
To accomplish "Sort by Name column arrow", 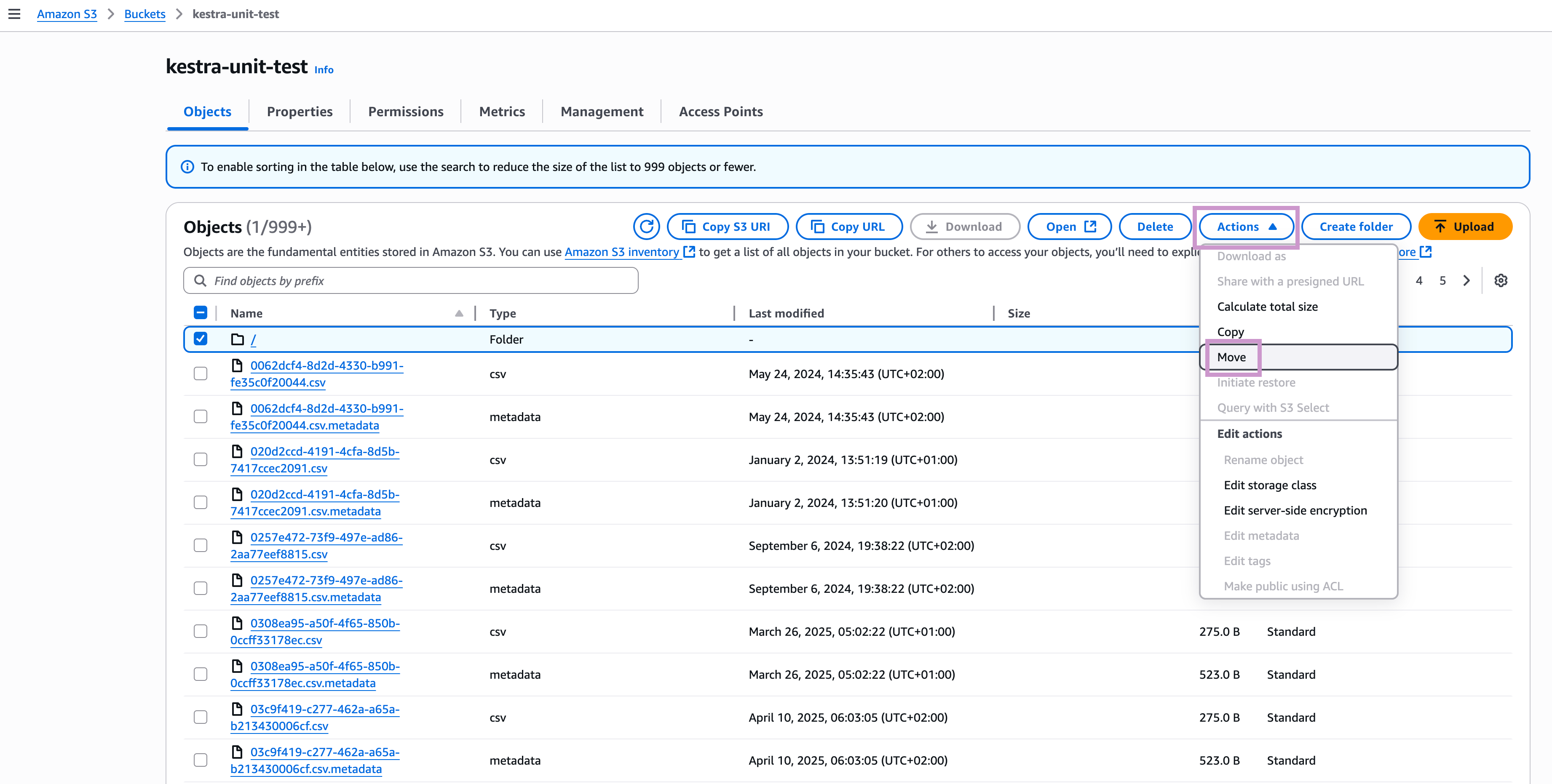I will (x=459, y=313).
